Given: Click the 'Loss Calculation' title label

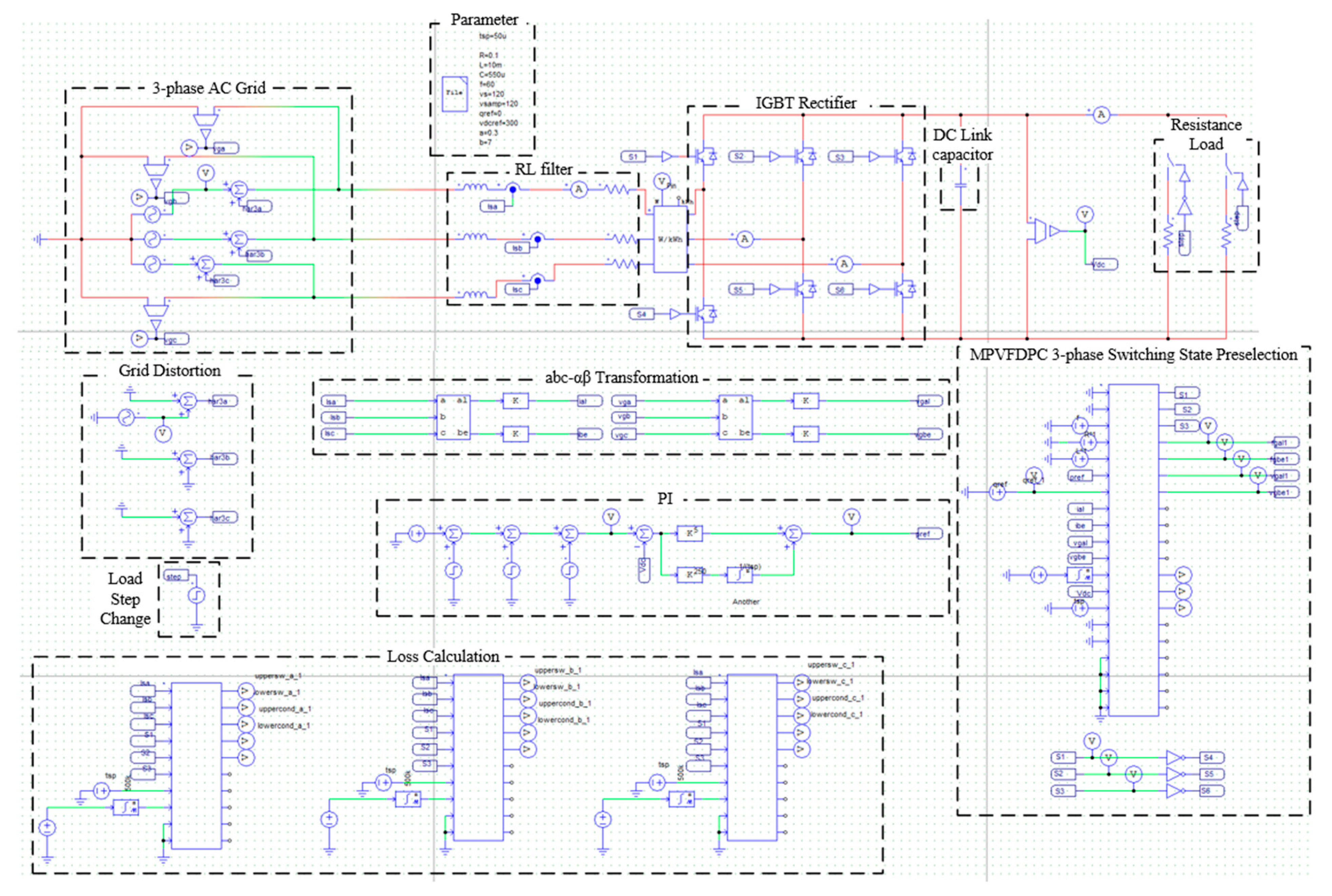Looking at the screenshot, I should (443, 656).
